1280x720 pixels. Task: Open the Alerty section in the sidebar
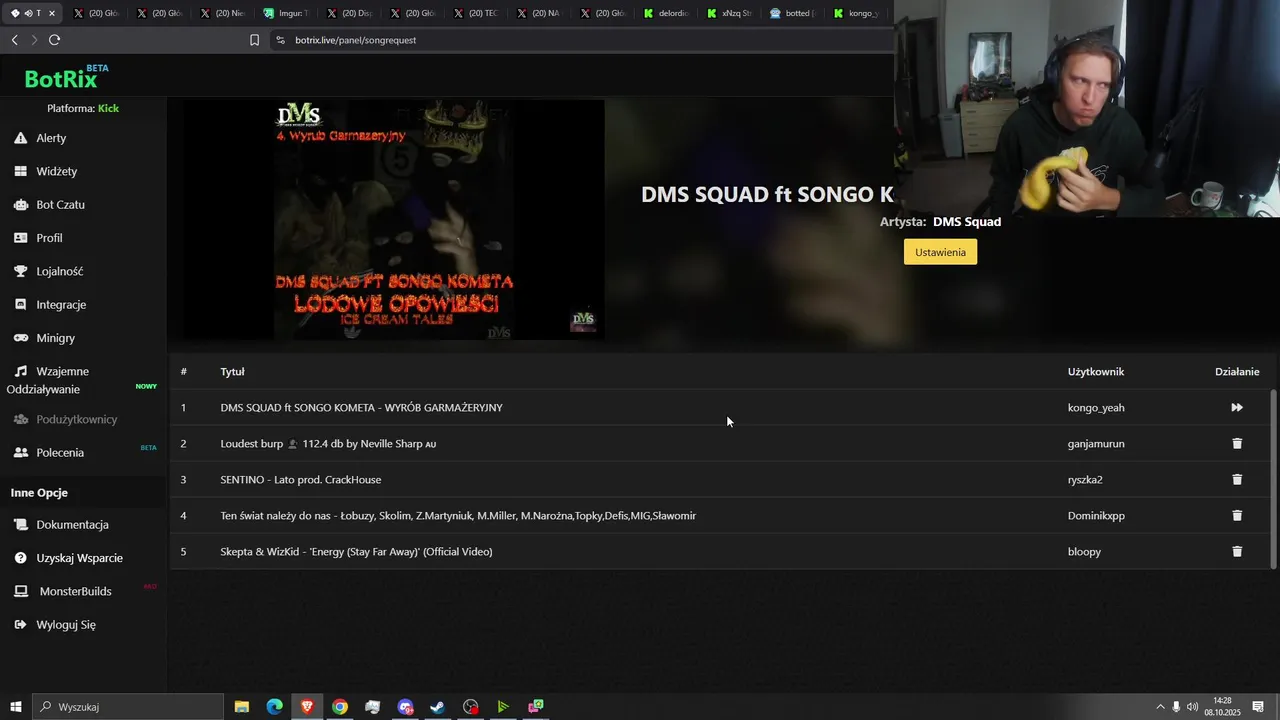point(51,138)
